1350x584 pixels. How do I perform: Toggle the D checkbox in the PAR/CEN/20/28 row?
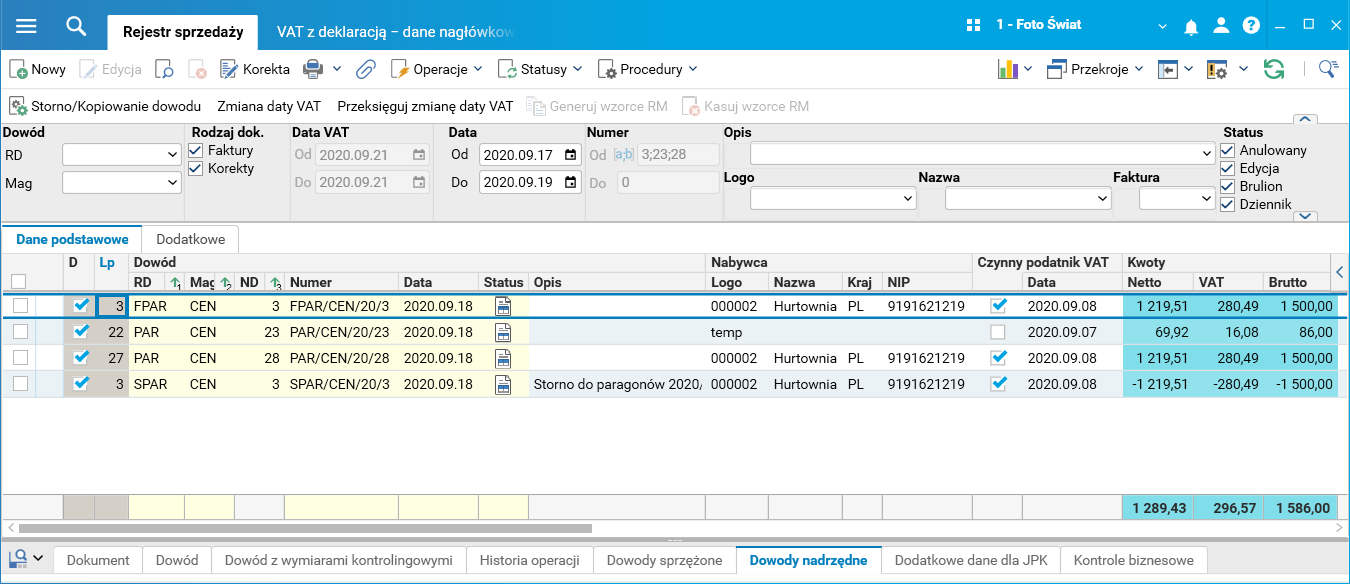pos(81,357)
